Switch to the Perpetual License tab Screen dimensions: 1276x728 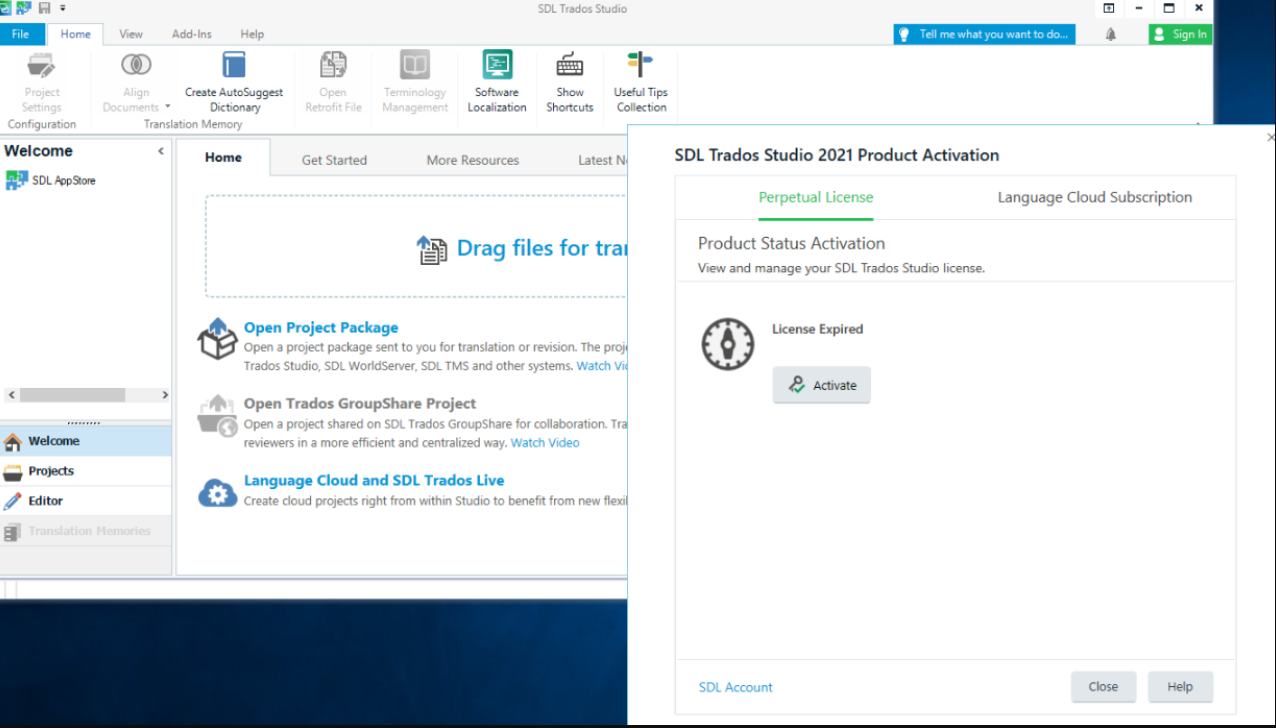pos(815,197)
